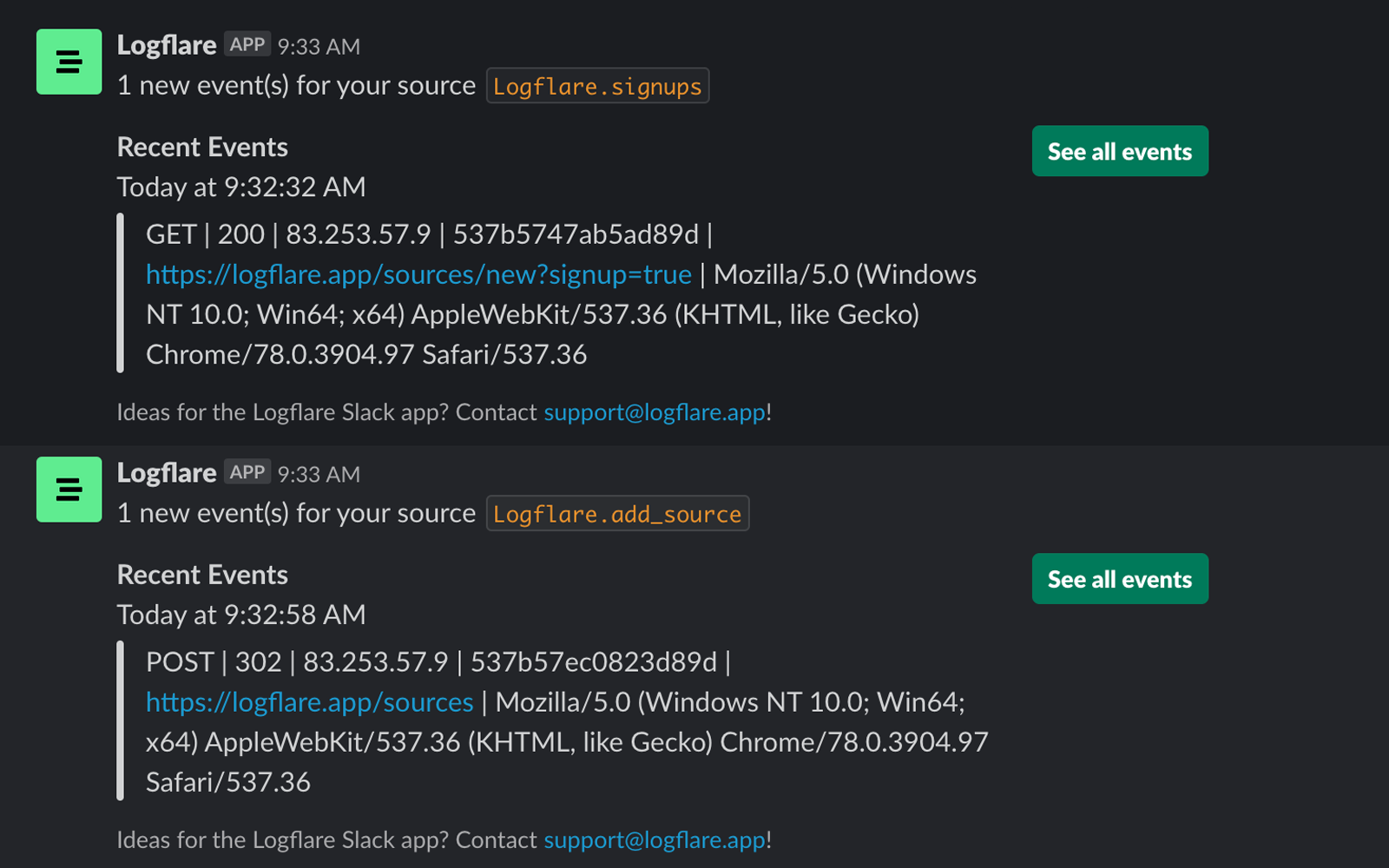Image resolution: width=1389 pixels, height=868 pixels.
Task: Click the Recent Events heading in the signups message
Action: (202, 148)
